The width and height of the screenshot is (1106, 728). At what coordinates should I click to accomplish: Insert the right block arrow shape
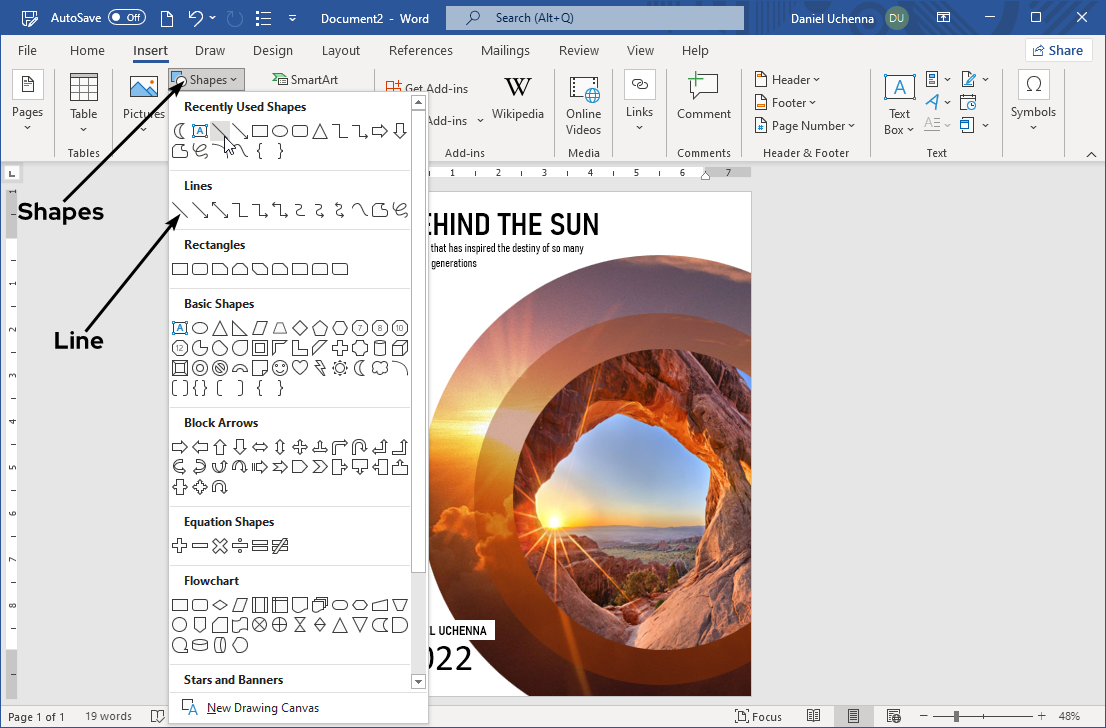point(180,447)
